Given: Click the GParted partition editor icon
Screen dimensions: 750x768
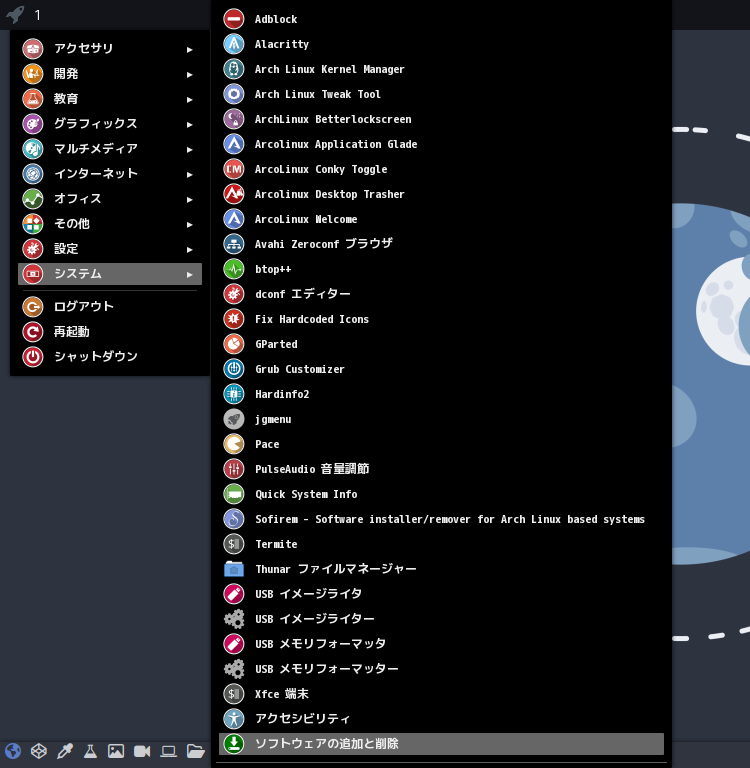Looking at the screenshot, I should (x=233, y=344).
